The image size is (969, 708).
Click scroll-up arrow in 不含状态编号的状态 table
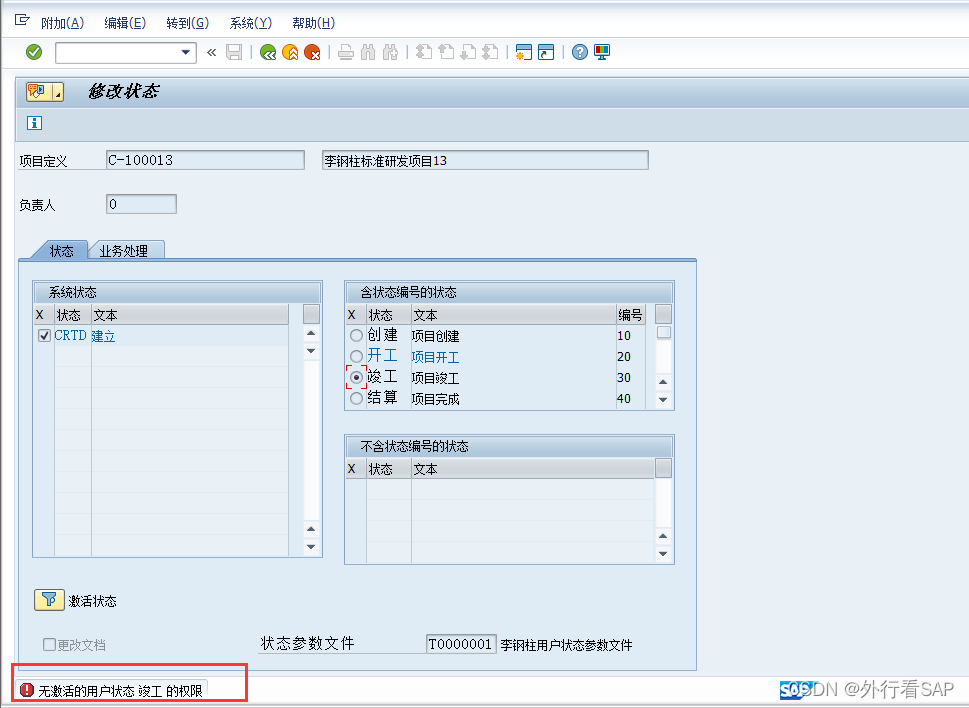coord(663,536)
